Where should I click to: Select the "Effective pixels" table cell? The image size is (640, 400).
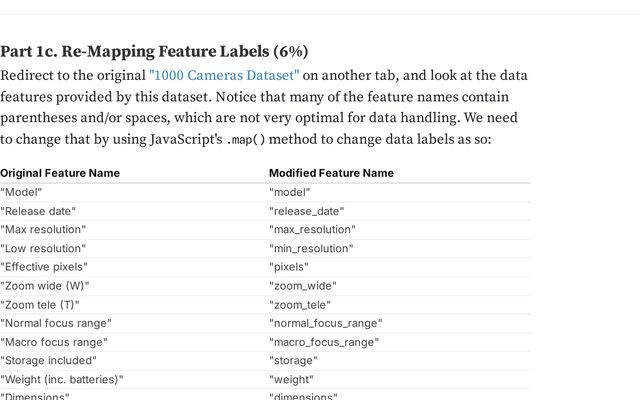coord(44,267)
